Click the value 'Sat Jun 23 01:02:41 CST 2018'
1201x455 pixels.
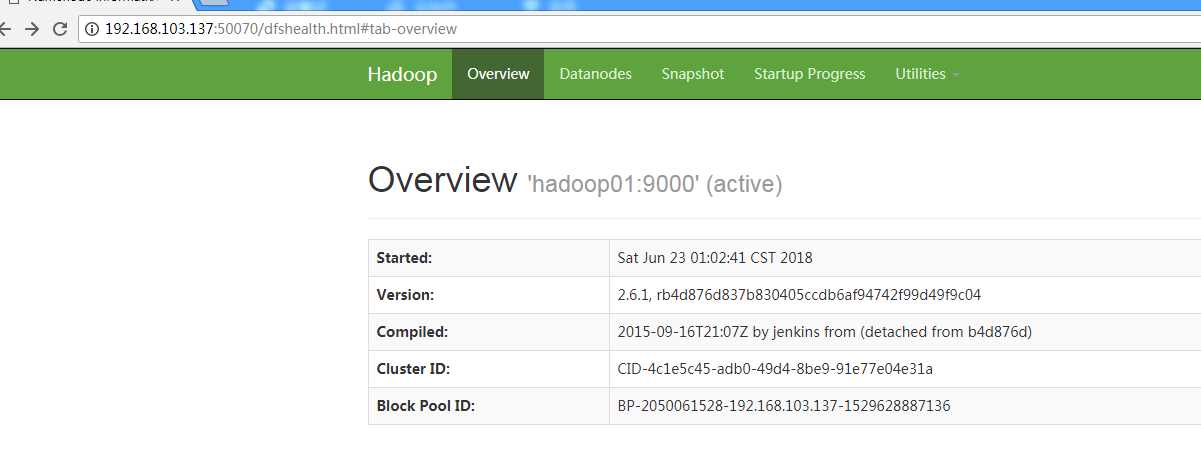(715, 258)
